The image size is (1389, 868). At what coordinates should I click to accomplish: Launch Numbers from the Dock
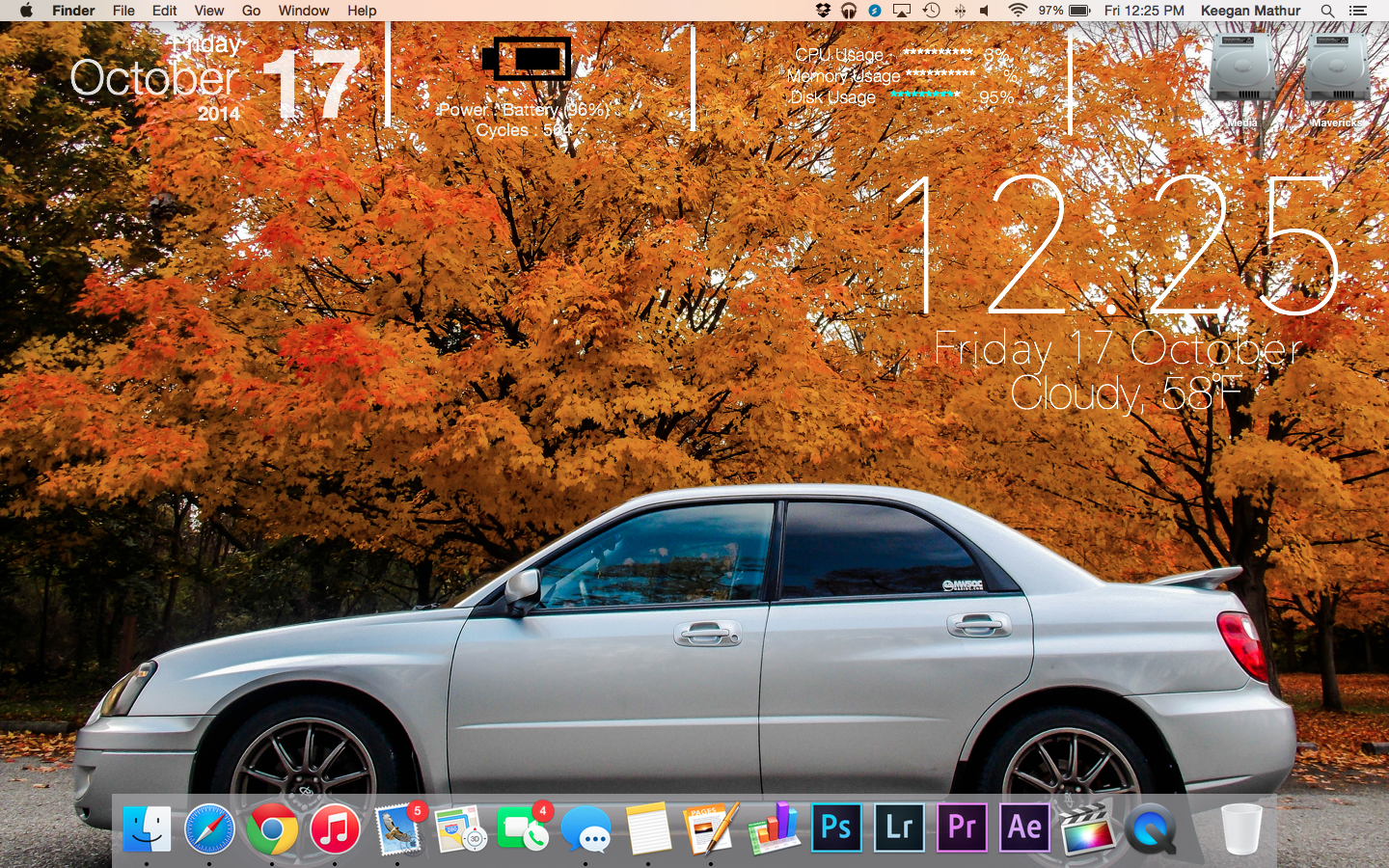pyautogui.click(x=774, y=828)
